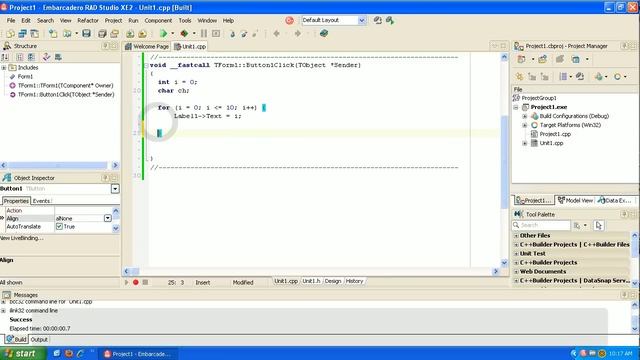Open the Button1 component selector dropdown

tap(115, 189)
